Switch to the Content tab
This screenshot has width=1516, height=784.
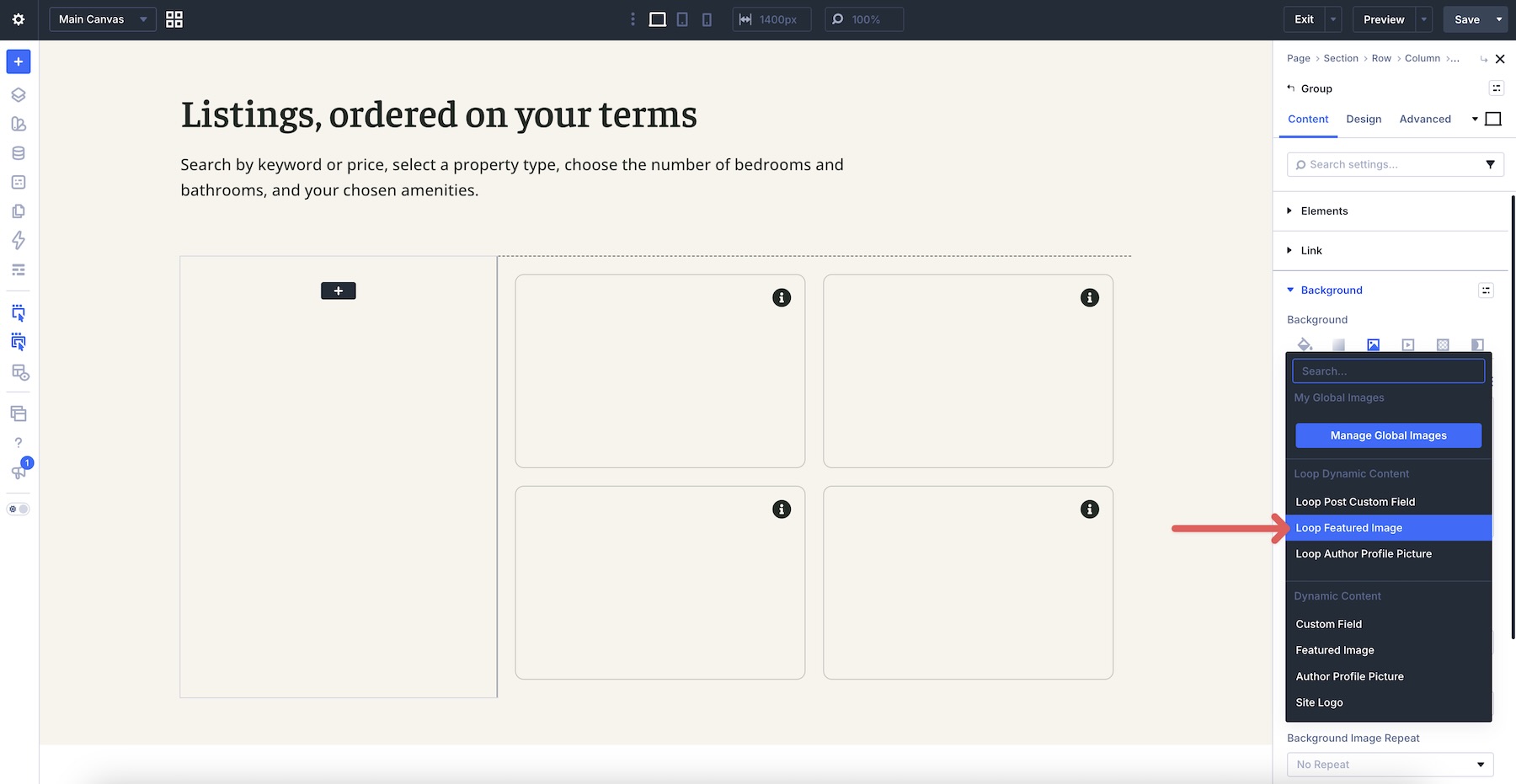1308,119
